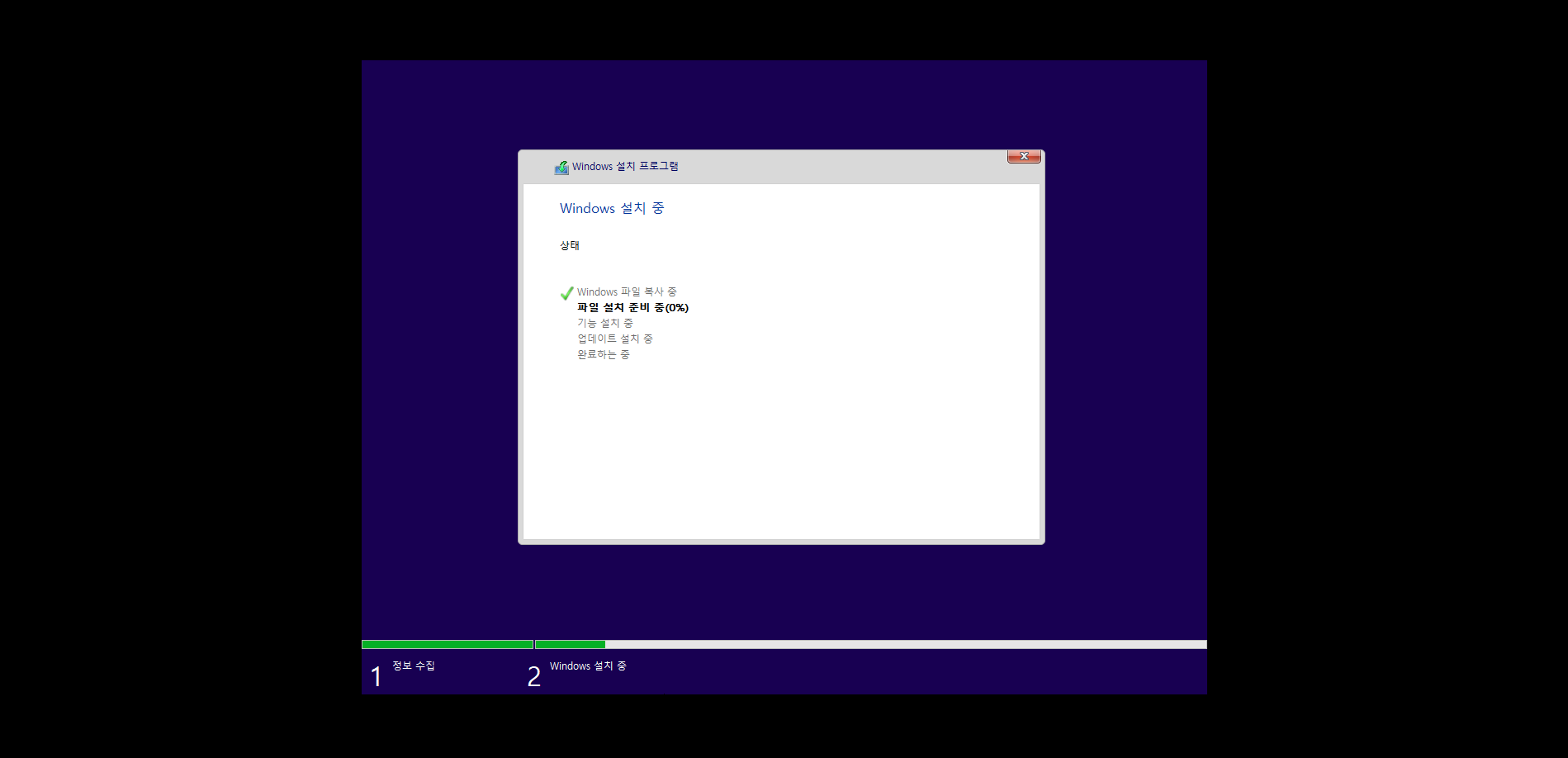Select the 'Windows 파일 복사 중' status line
This screenshot has height=758, width=1568.
pos(627,292)
